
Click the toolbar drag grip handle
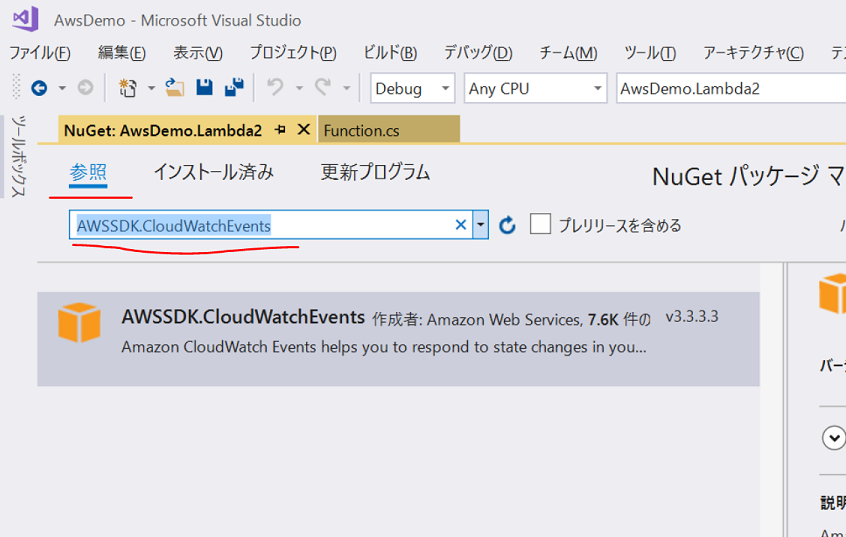click(x=16, y=87)
